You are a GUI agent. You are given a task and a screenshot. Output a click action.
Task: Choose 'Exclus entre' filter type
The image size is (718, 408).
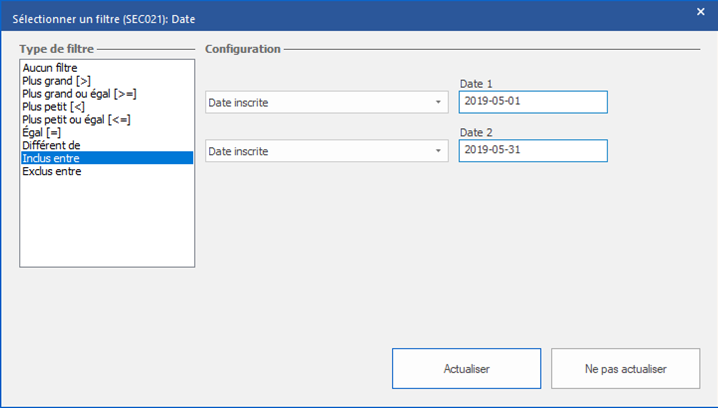point(52,171)
